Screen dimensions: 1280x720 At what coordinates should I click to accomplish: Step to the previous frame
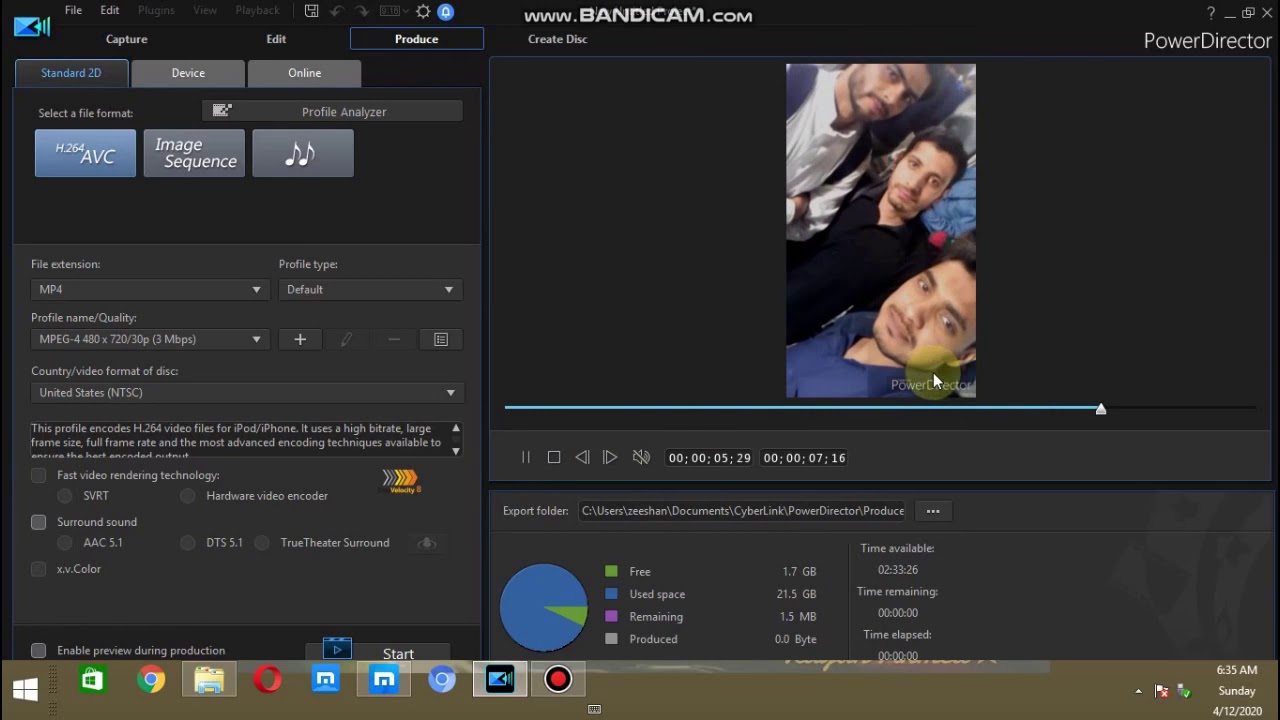coord(582,457)
